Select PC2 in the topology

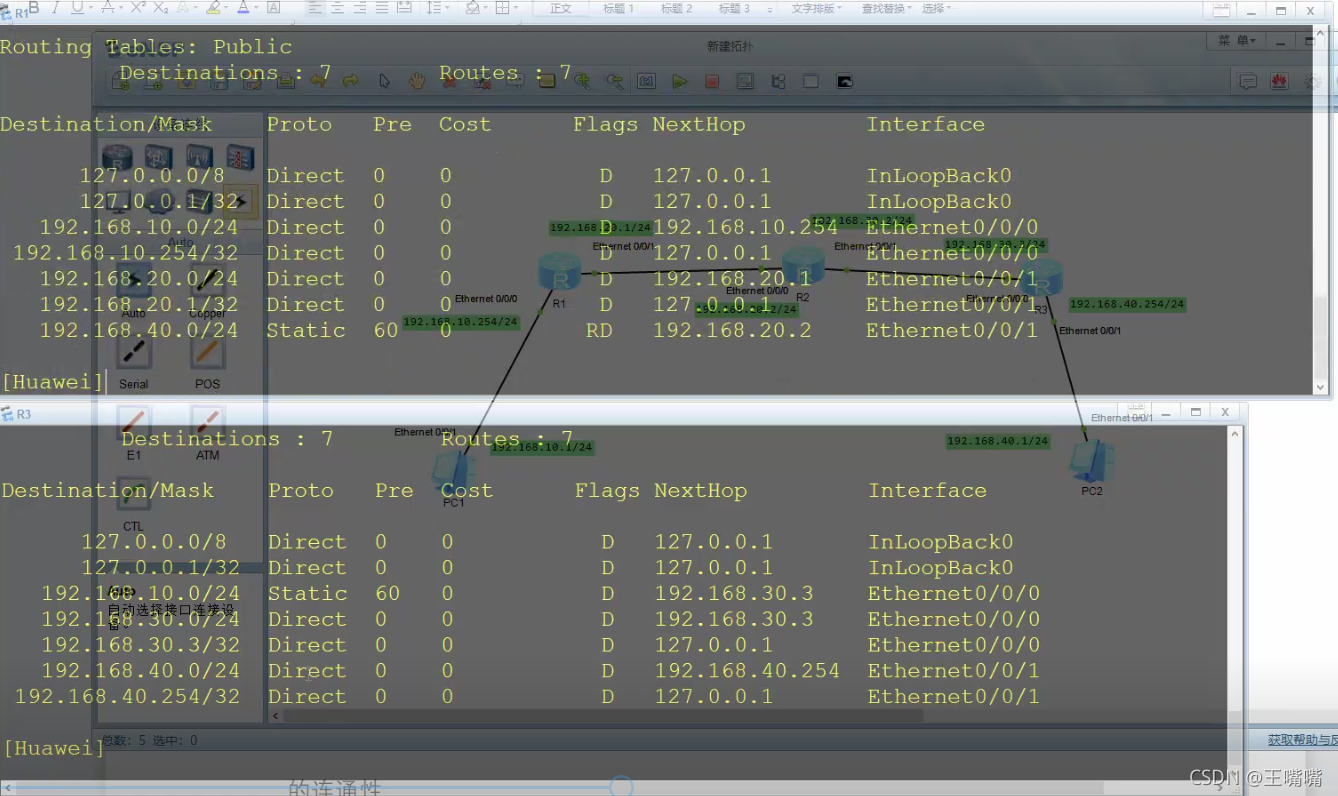tap(1091, 460)
